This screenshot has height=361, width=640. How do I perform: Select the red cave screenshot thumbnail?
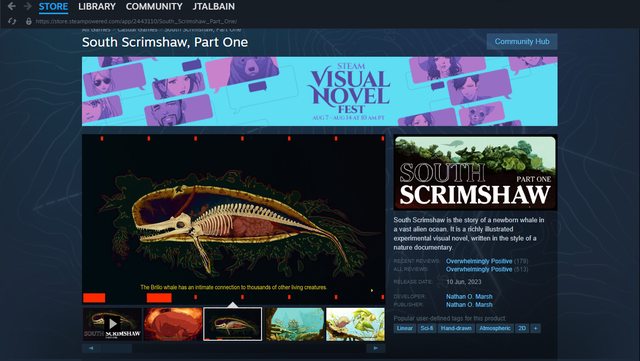[173, 324]
